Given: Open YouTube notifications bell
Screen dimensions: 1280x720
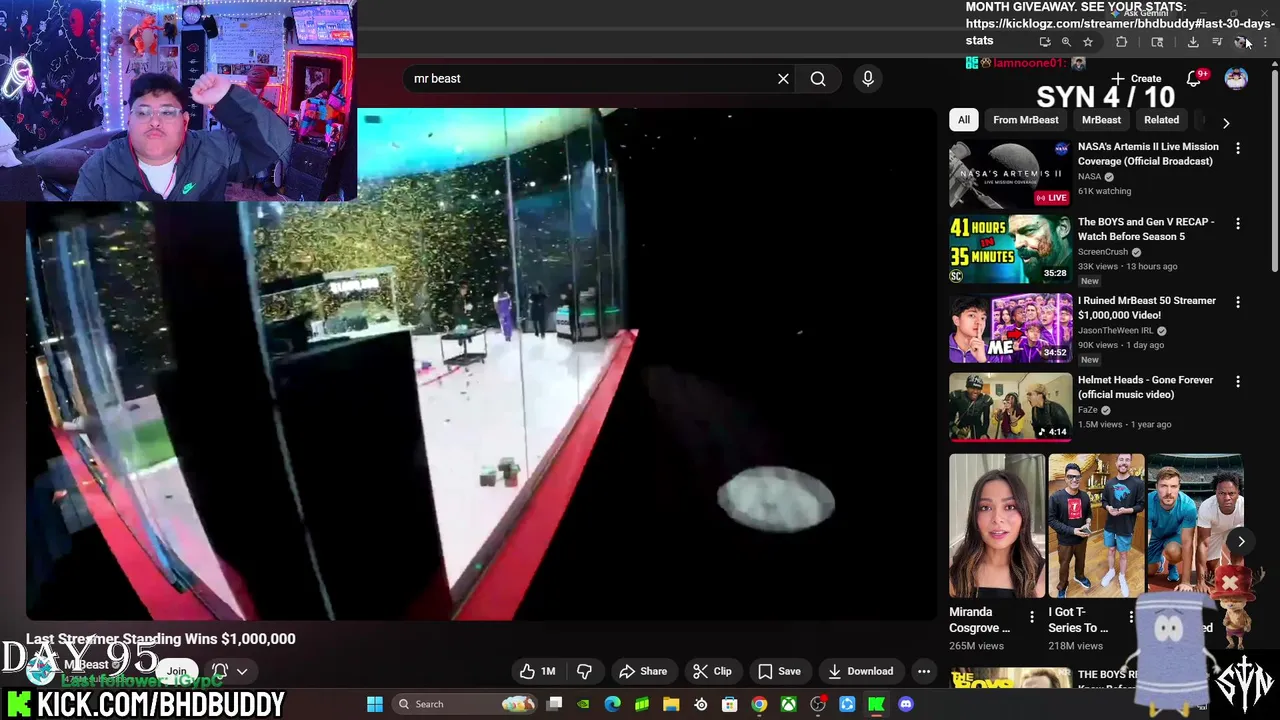Looking at the screenshot, I should coord(1194,79).
